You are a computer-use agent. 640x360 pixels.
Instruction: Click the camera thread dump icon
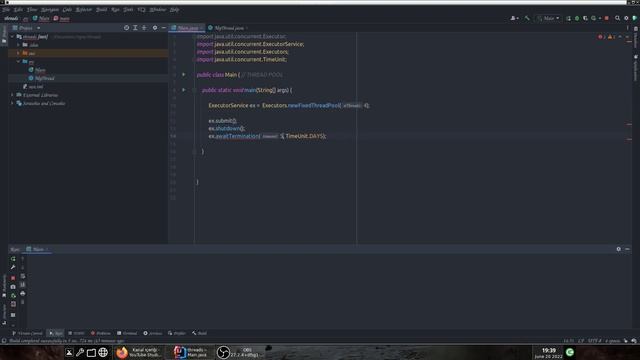coord(13,287)
